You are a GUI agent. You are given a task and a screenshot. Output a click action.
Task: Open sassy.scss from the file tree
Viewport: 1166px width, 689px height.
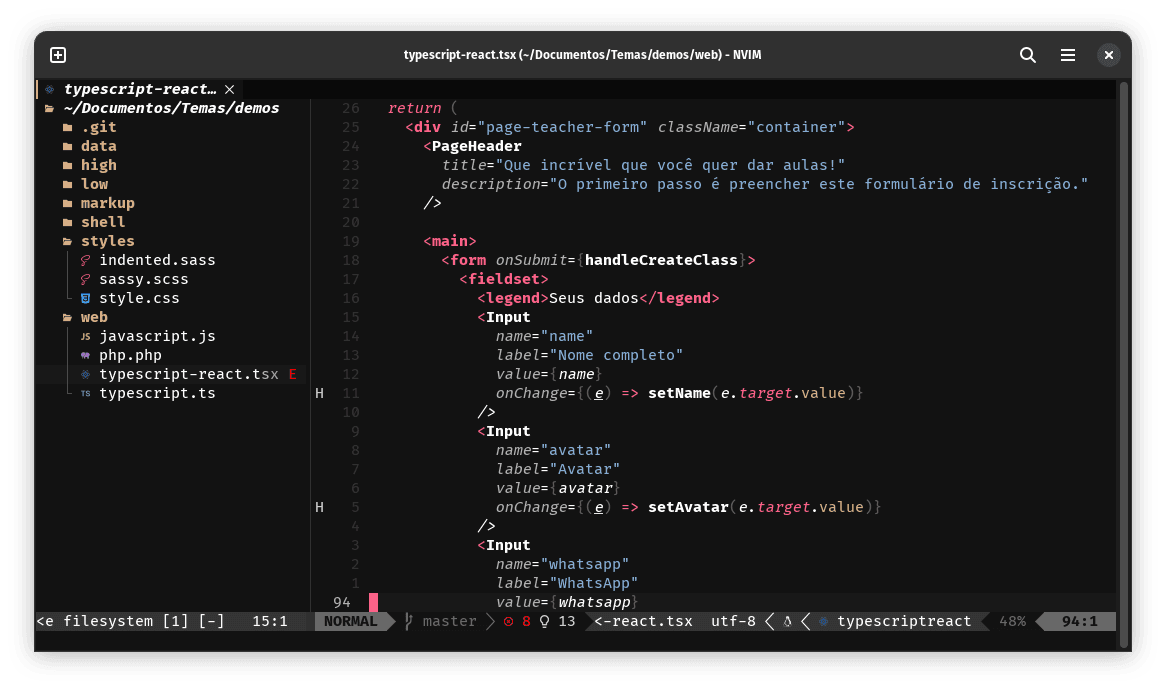[143, 280]
